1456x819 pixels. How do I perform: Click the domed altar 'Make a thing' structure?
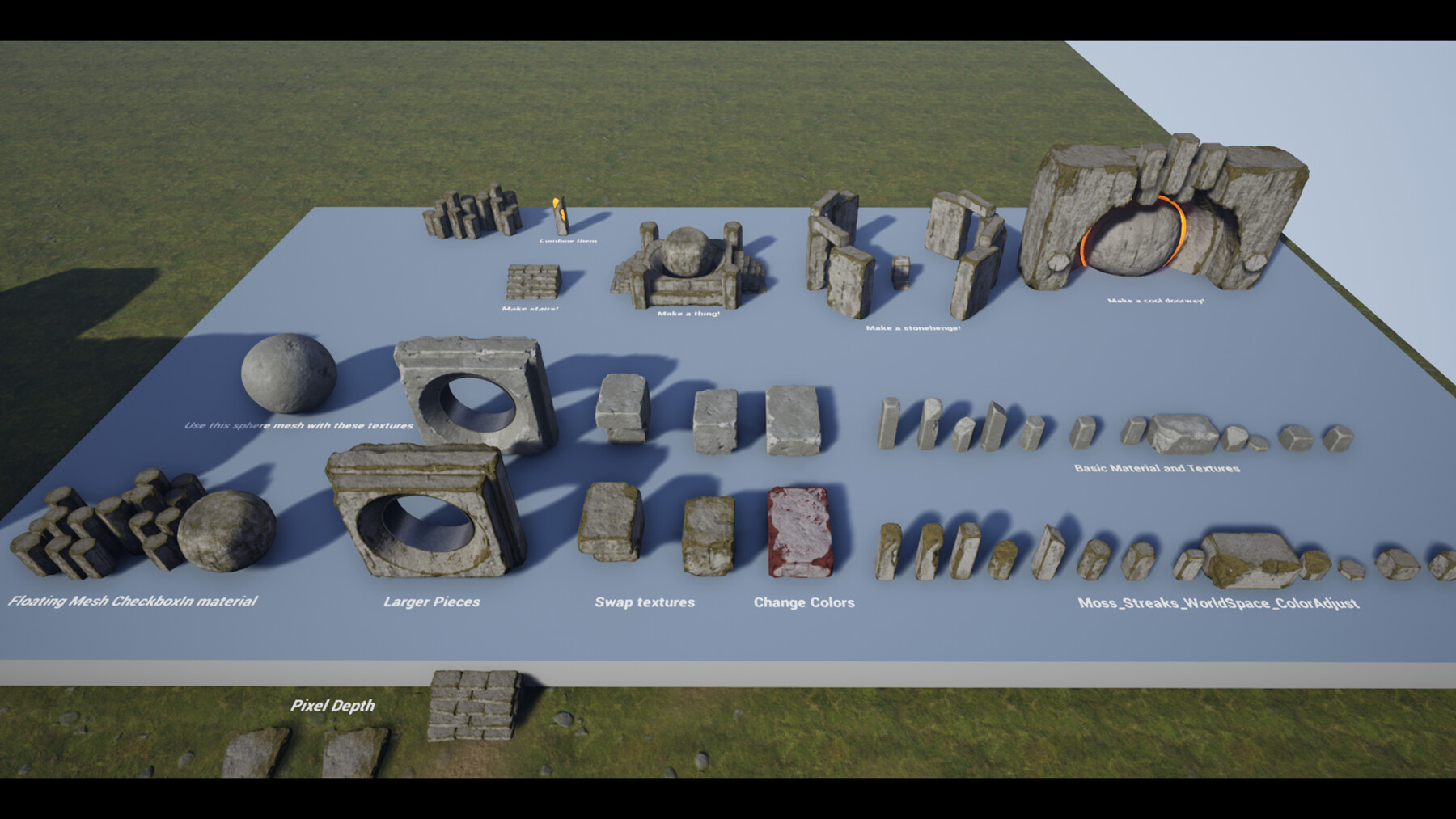[684, 267]
